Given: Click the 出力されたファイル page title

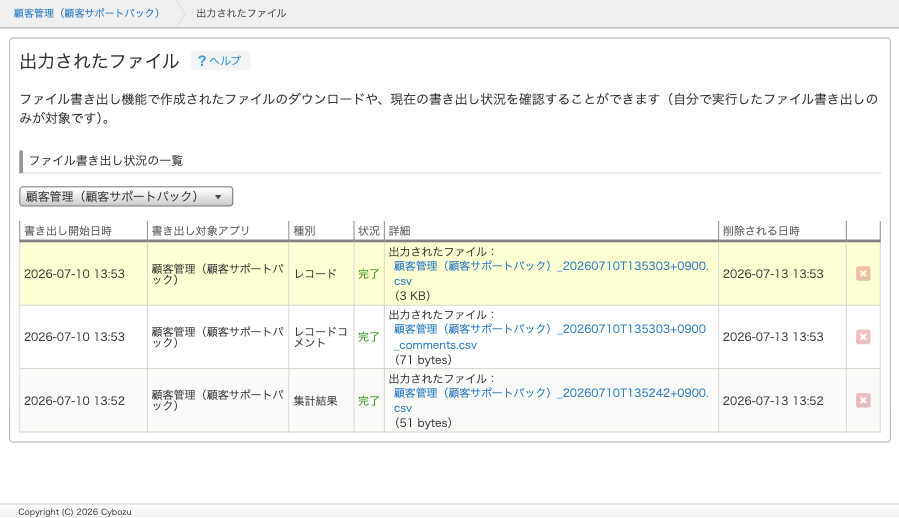Looking at the screenshot, I should click(99, 61).
